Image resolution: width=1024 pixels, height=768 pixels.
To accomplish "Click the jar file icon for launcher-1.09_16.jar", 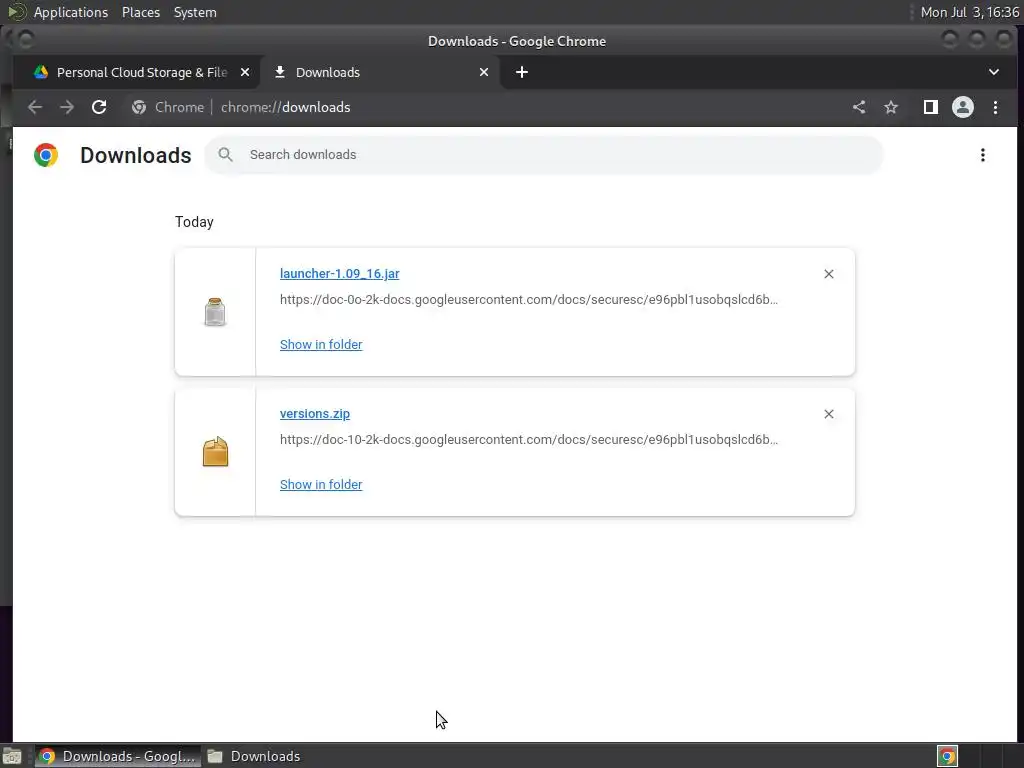I will 215,312.
